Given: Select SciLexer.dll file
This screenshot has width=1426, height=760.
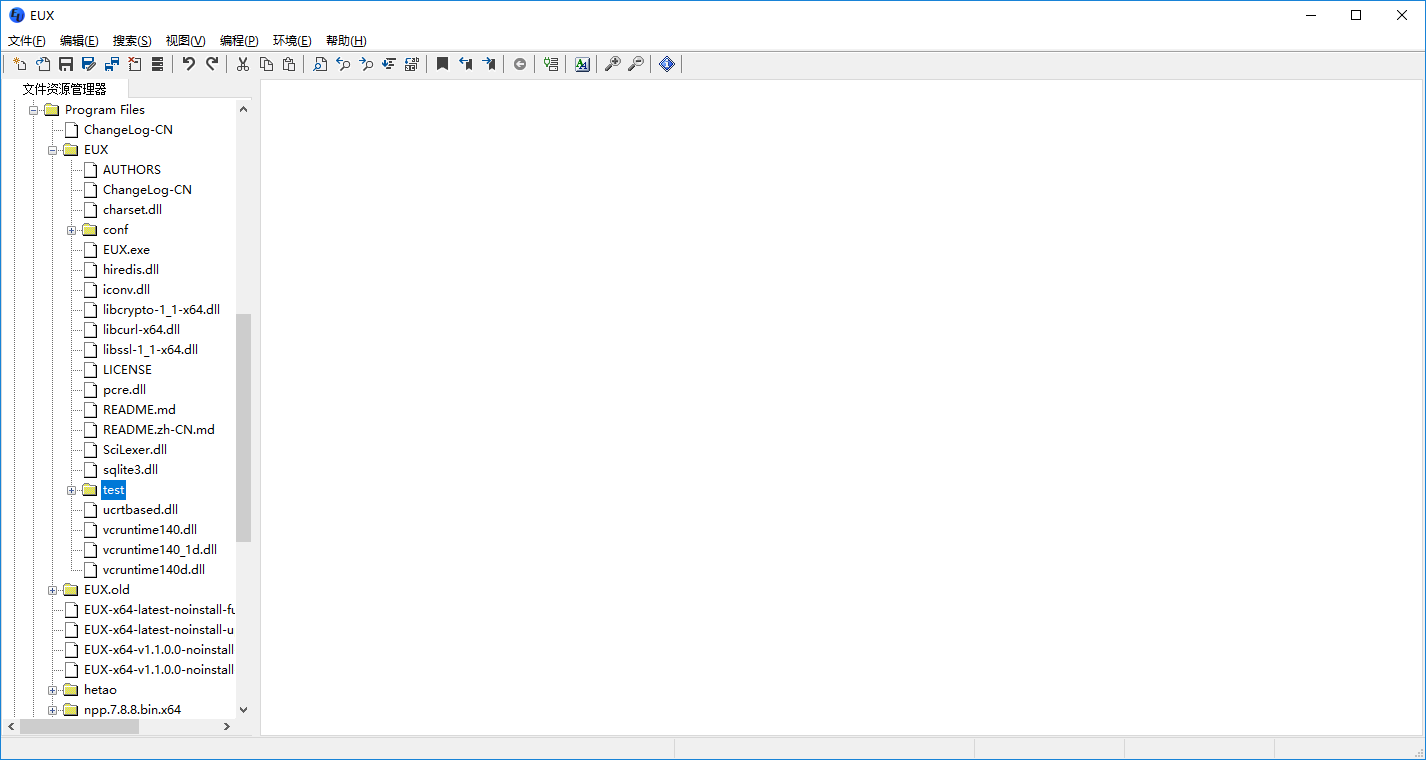Looking at the screenshot, I should [x=135, y=450].
